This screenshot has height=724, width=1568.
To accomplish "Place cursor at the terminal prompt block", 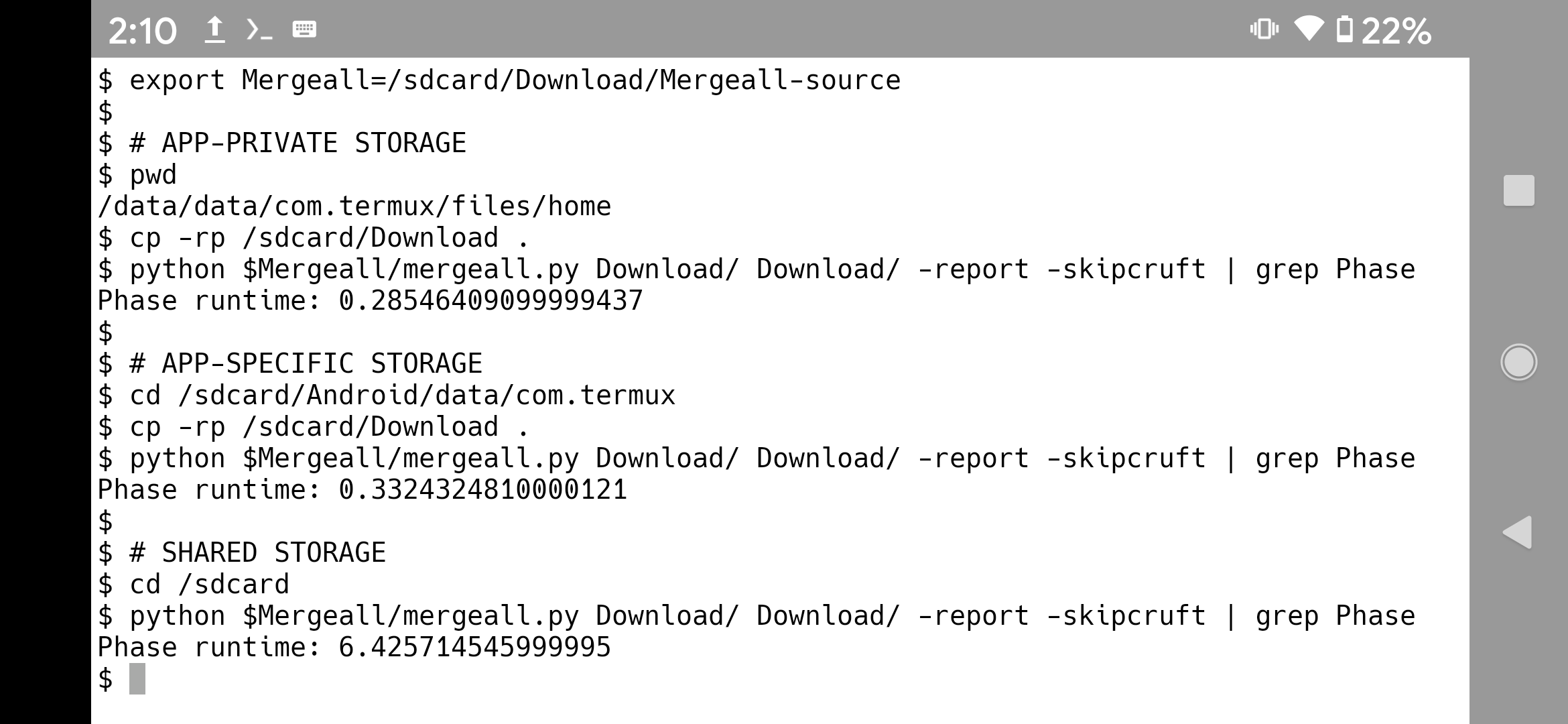I will point(137,678).
